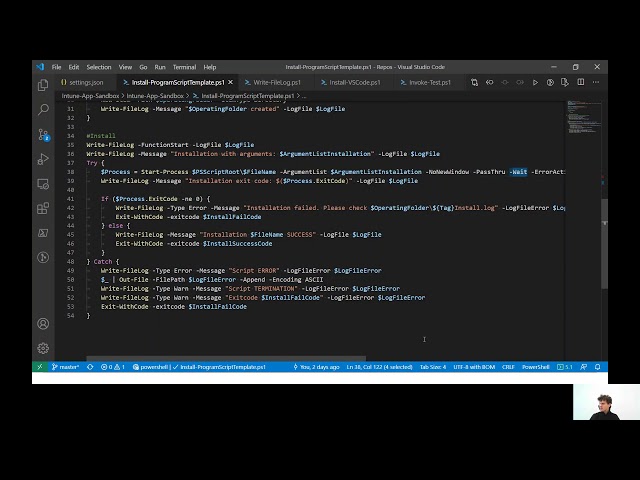Open the GitLens view in activity bar
The width and height of the screenshot is (640, 480).
(43, 257)
